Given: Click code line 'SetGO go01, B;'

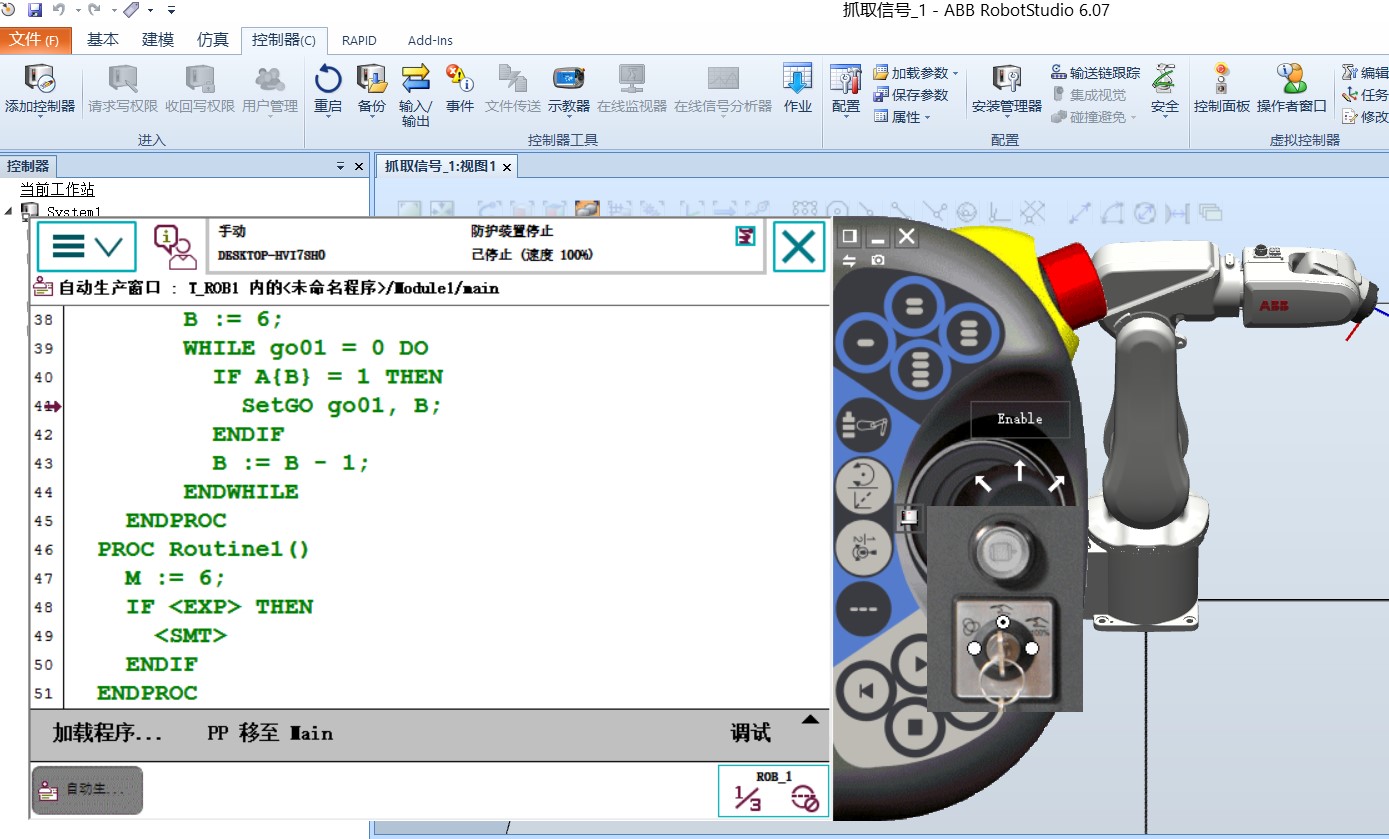Looking at the screenshot, I should (341, 406).
